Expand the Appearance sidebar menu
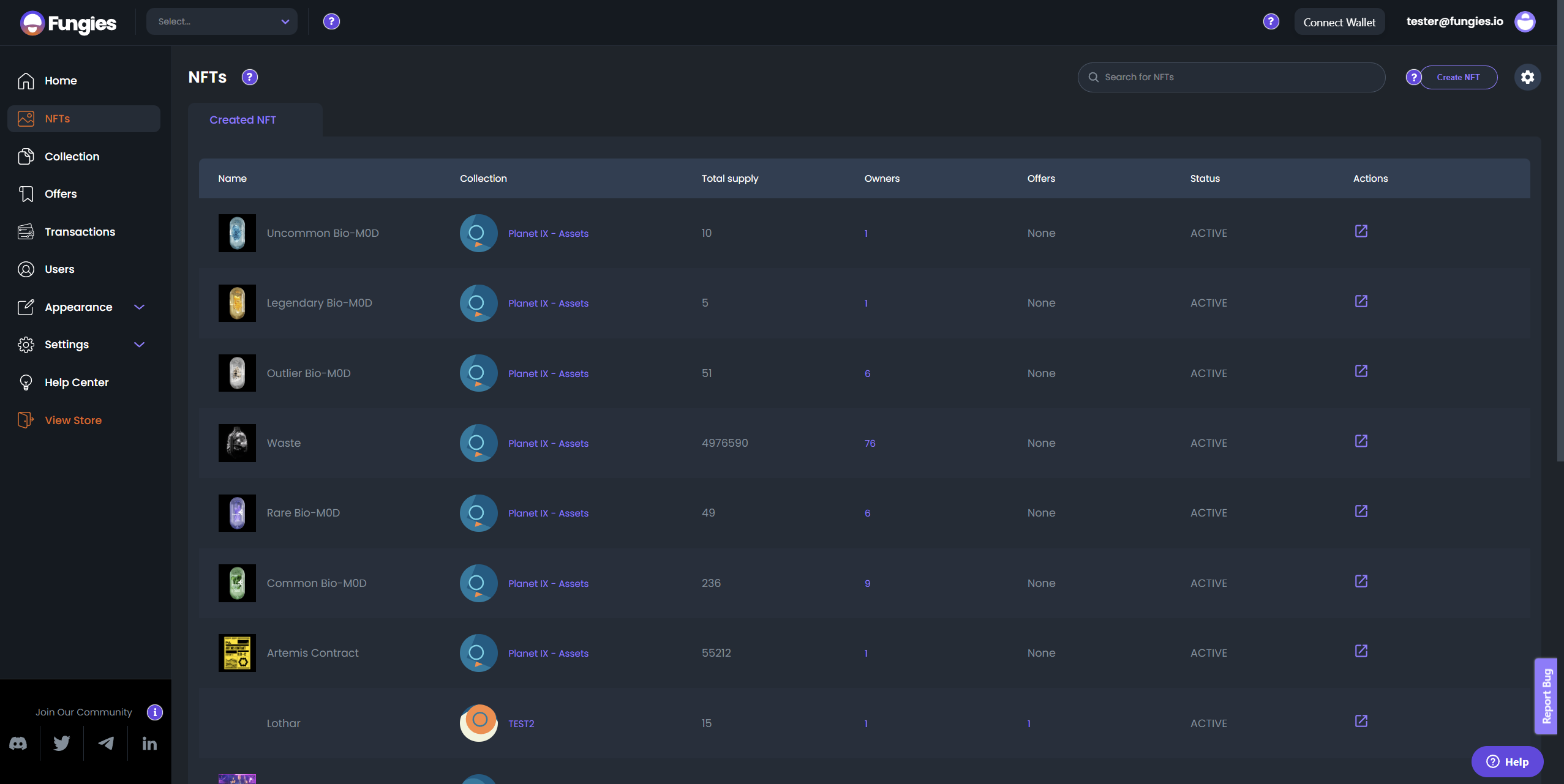 [x=139, y=307]
